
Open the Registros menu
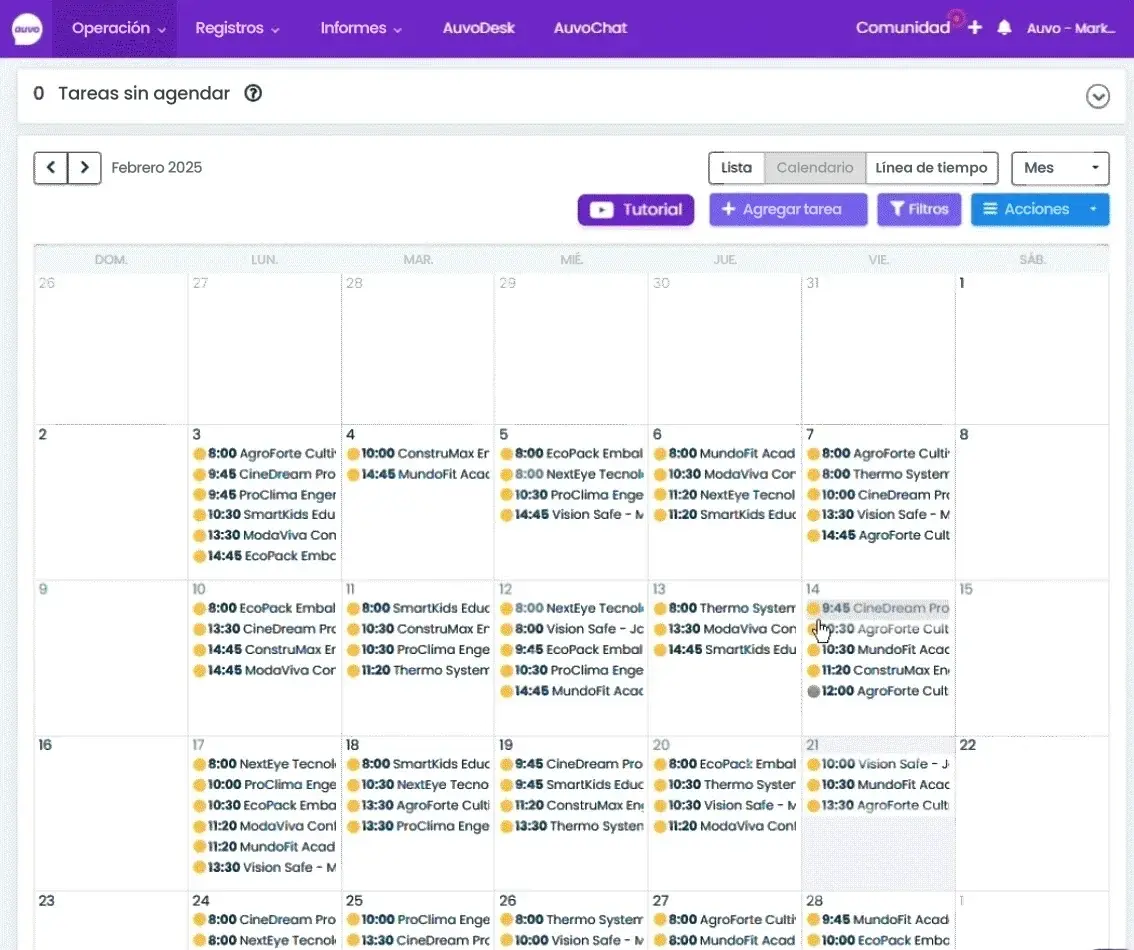coord(236,28)
